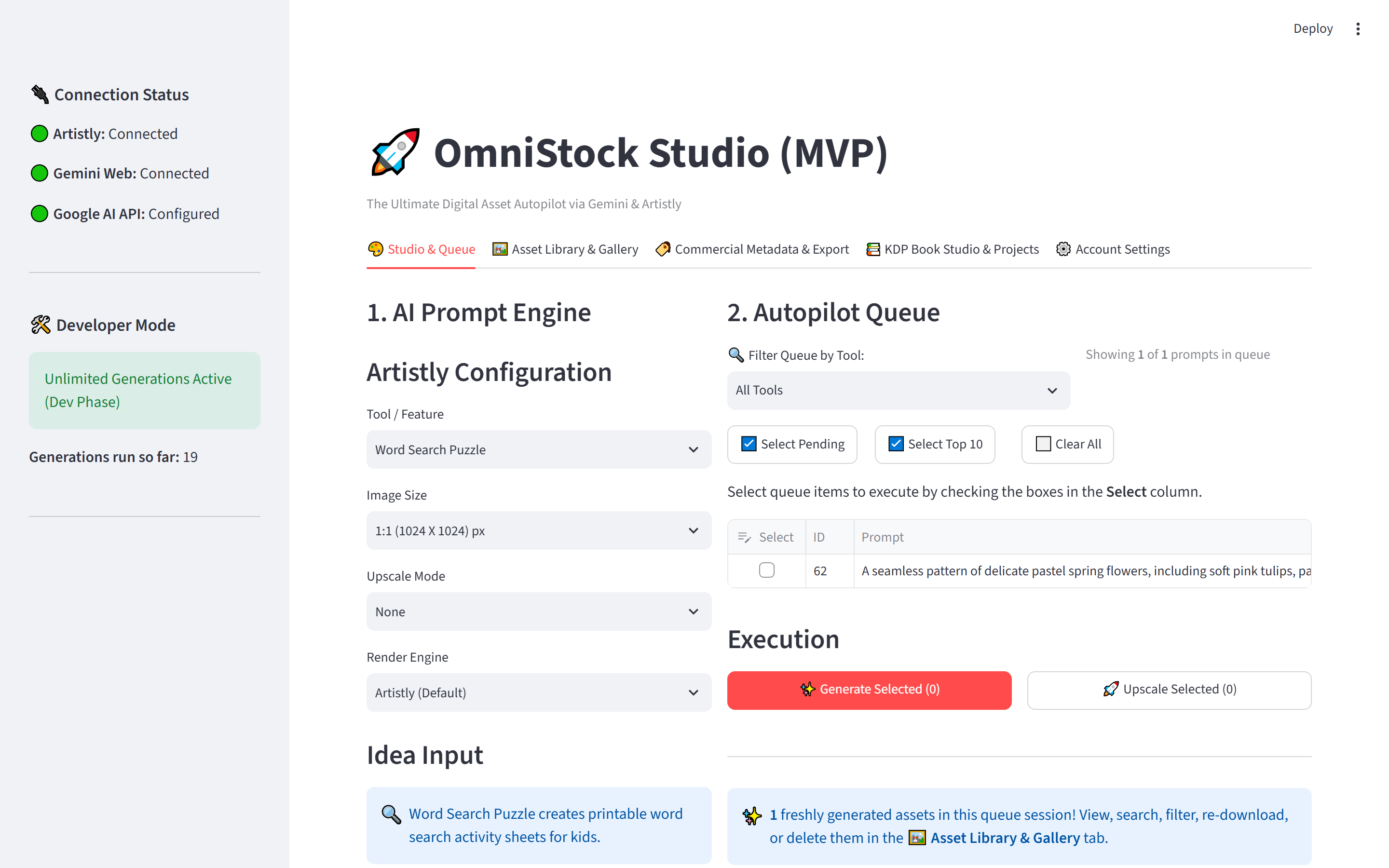Toggle the Select Top 10 checkbox

pyautogui.click(x=896, y=444)
